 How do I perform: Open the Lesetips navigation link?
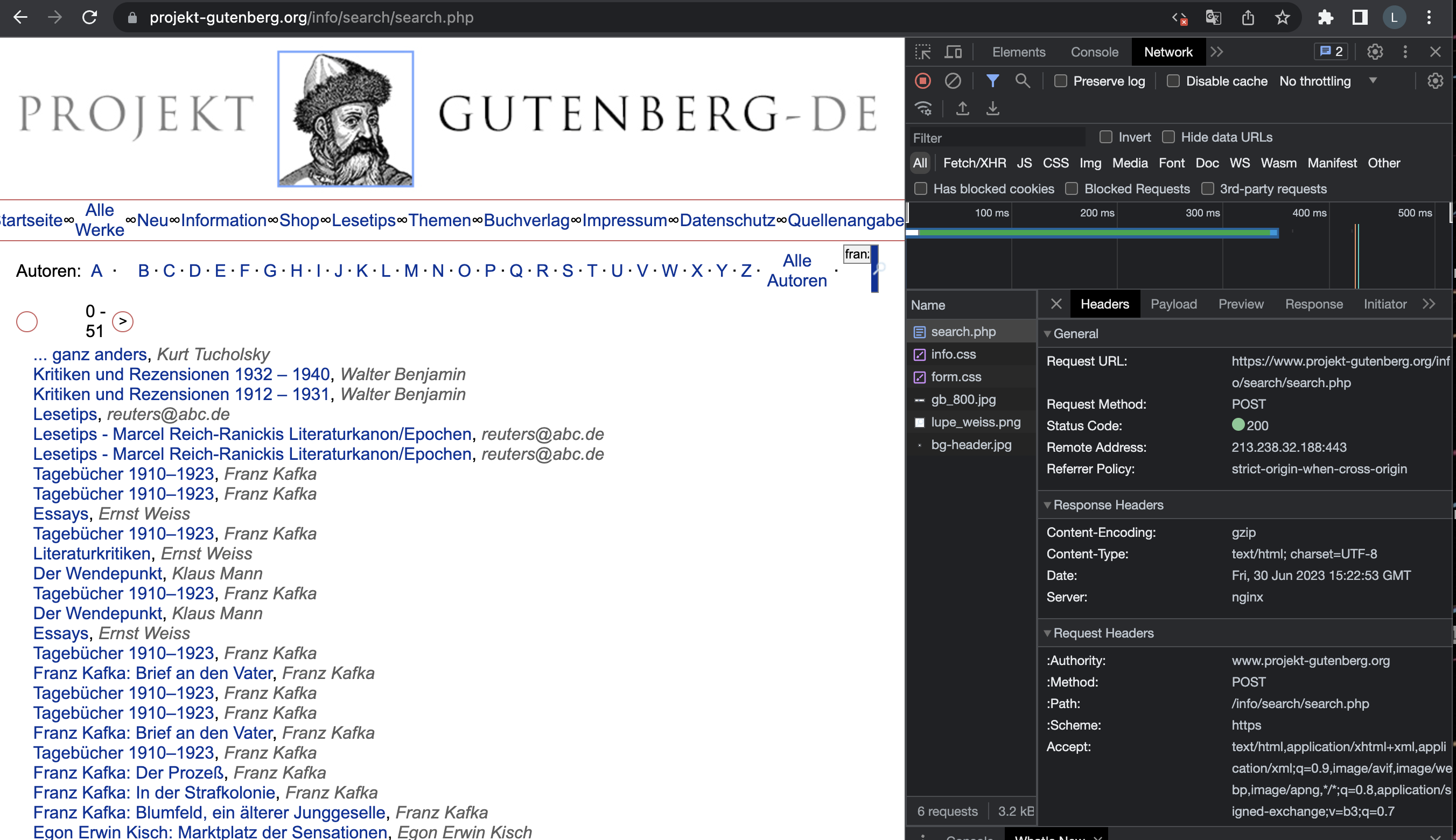(x=363, y=220)
